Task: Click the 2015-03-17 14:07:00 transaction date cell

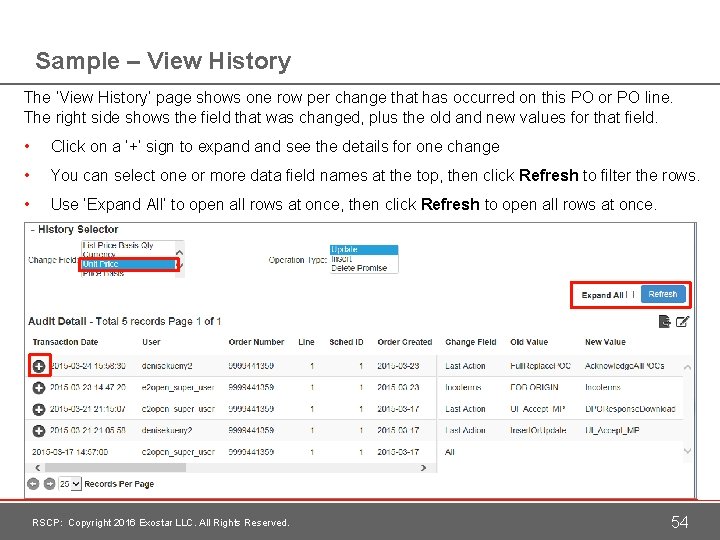Action: pyautogui.click(x=70, y=452)
